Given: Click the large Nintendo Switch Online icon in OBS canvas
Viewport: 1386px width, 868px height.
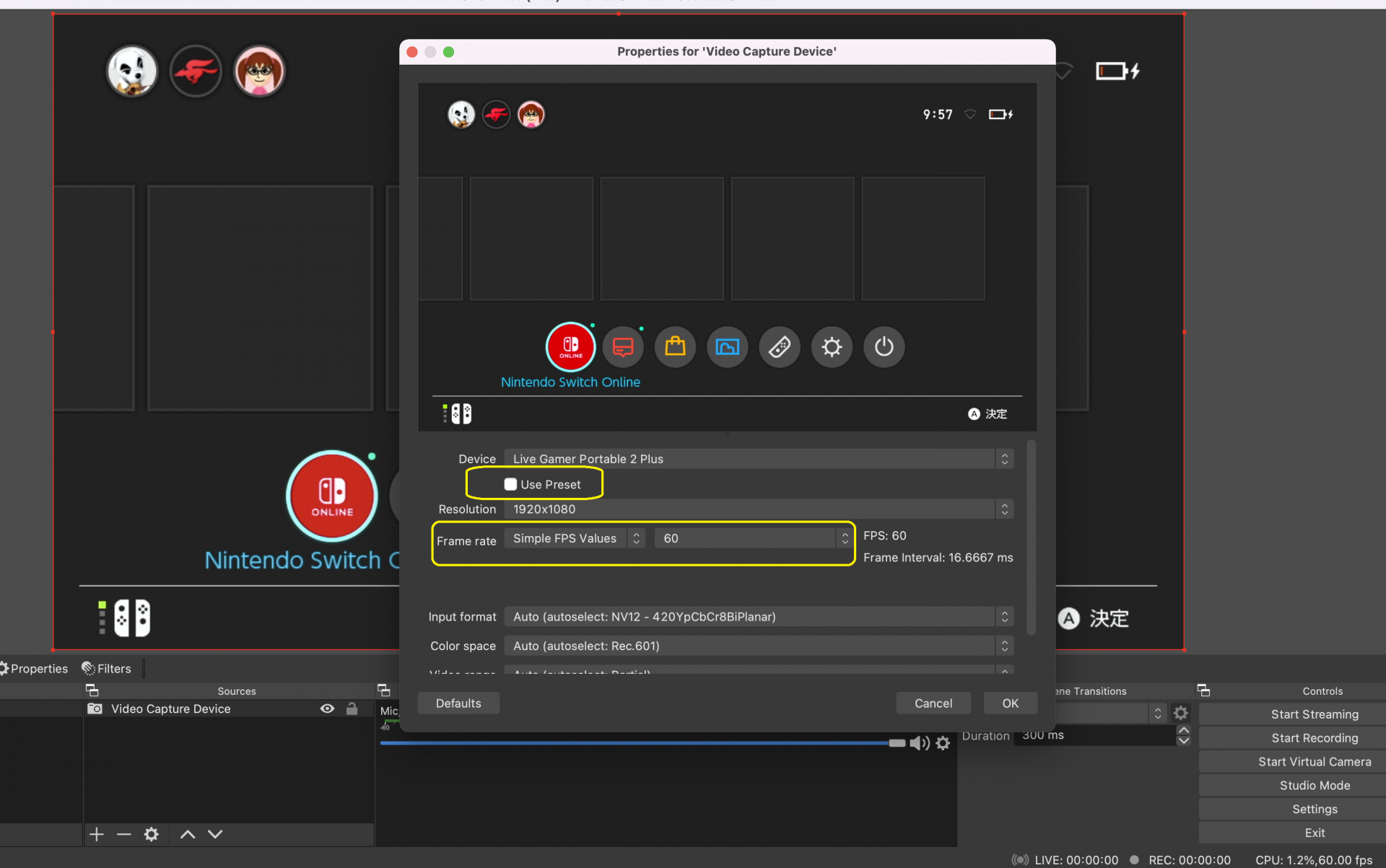Looking at the screenshot, I should (x=332, y=496).
